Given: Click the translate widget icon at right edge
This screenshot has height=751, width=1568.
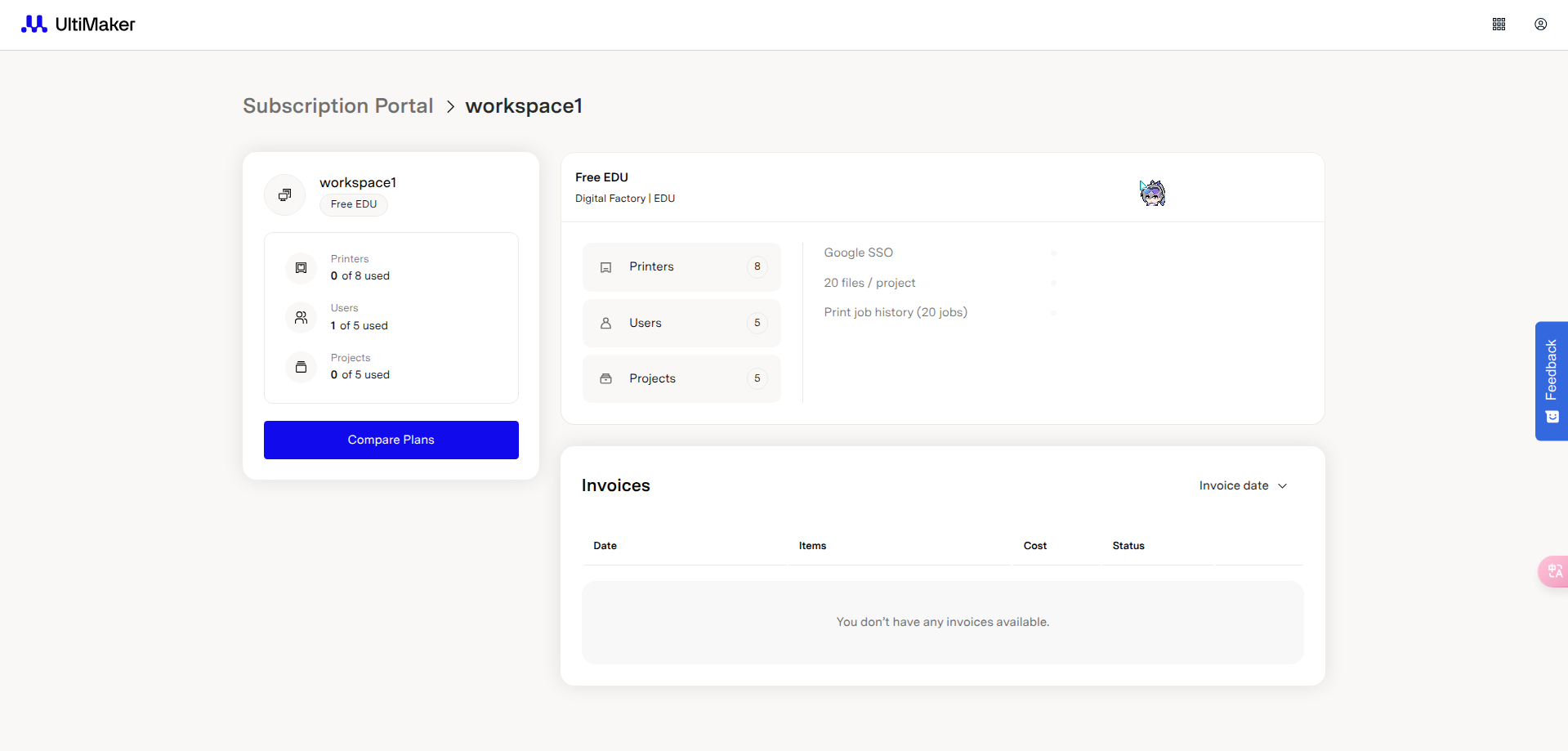Looking at the screenshot, I should tap(1554, 571).
